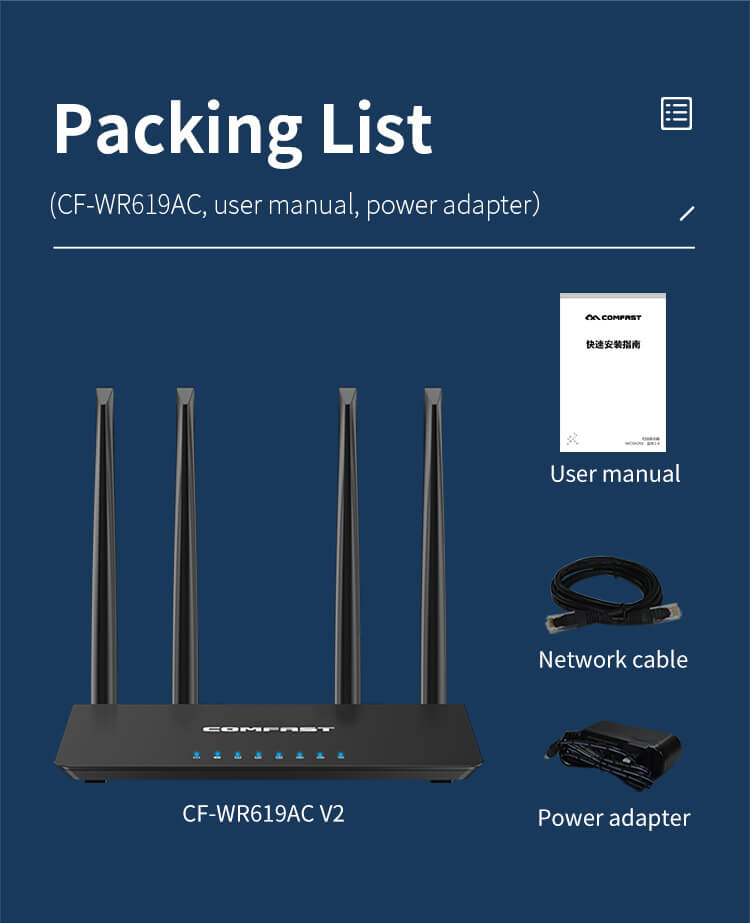
Task: Click the Chinese title on the manual cover
Action: pos(613,344)
